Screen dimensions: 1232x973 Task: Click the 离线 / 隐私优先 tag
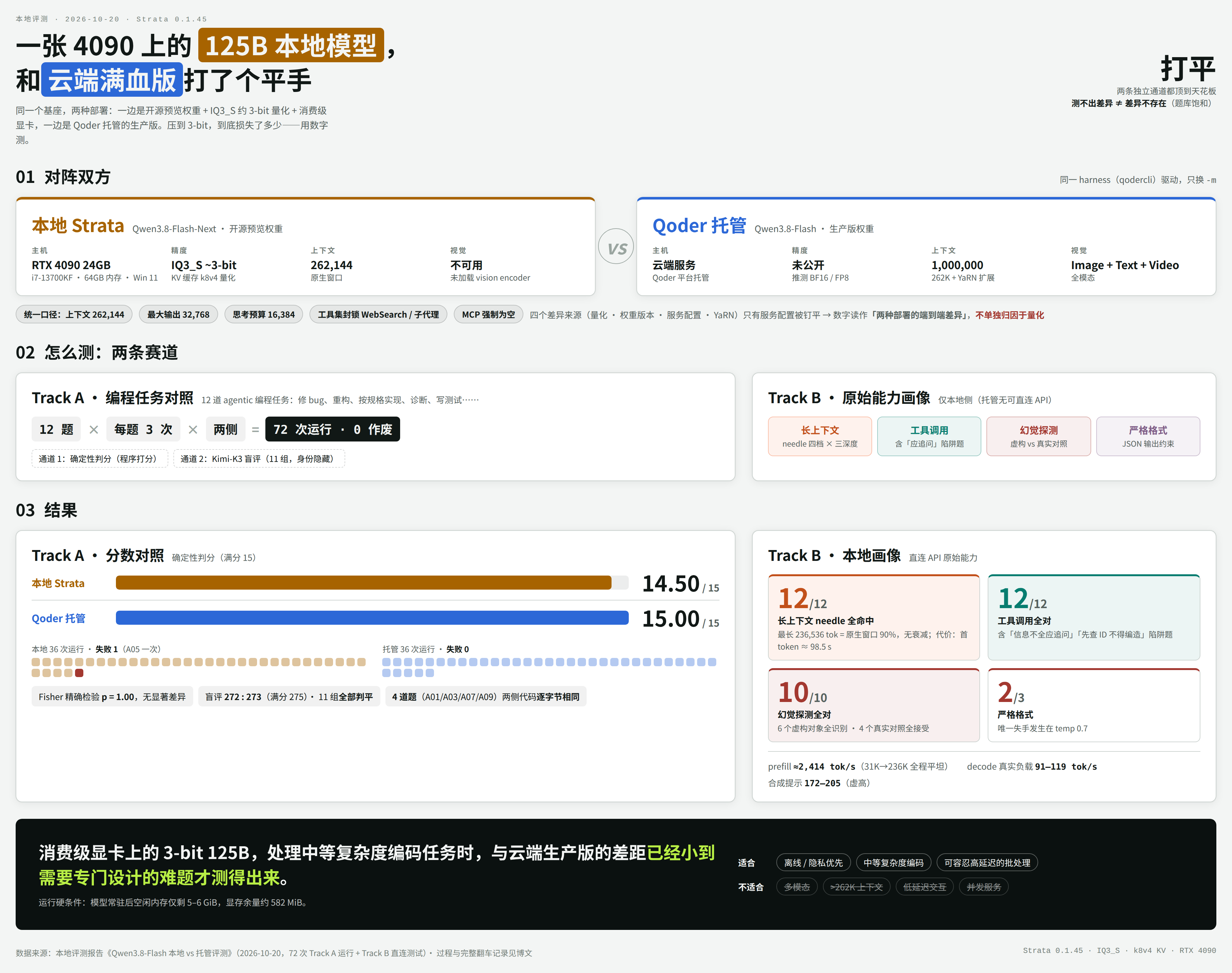pos(813,863)
